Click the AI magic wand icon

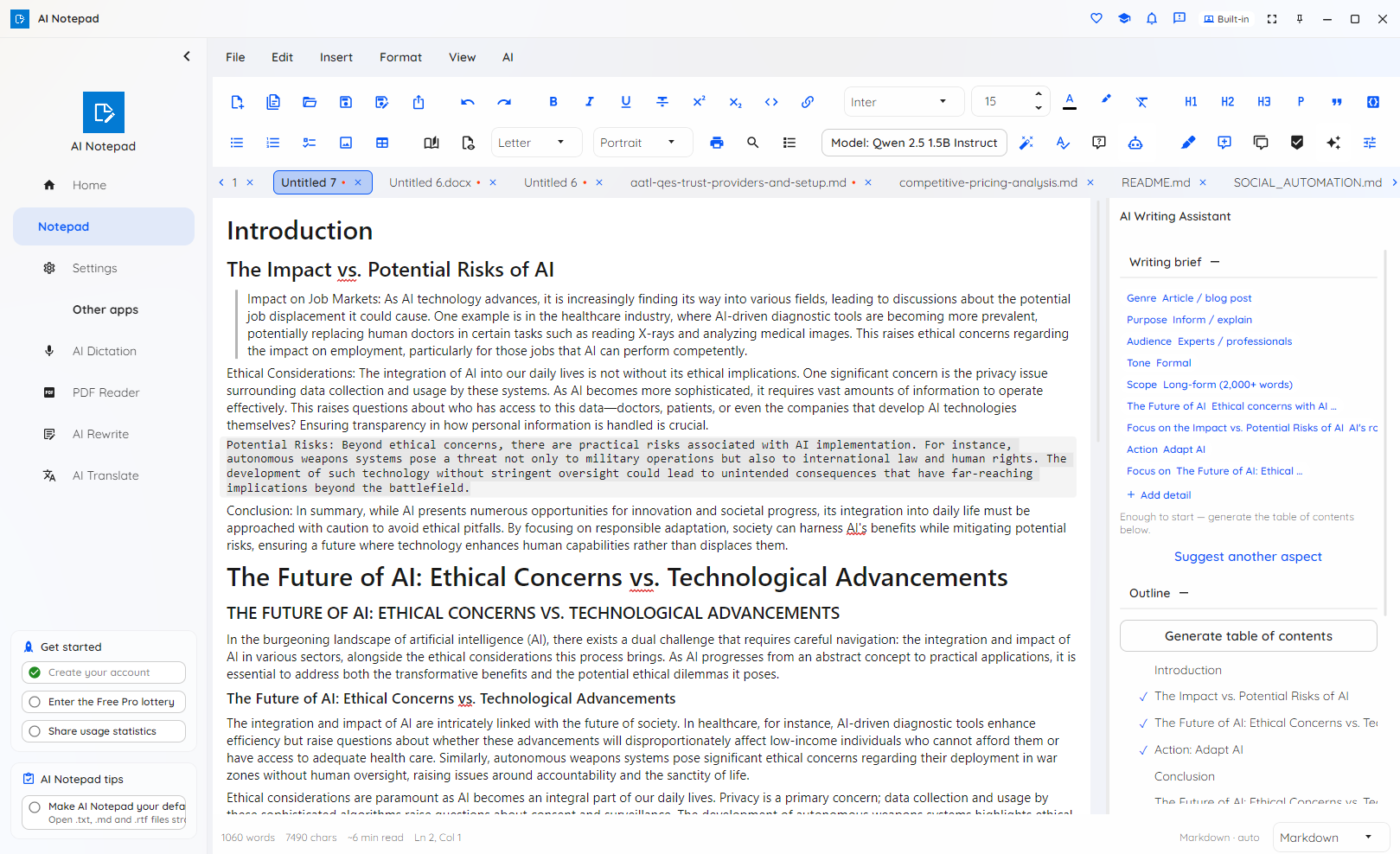click(x=1026, y=143)
